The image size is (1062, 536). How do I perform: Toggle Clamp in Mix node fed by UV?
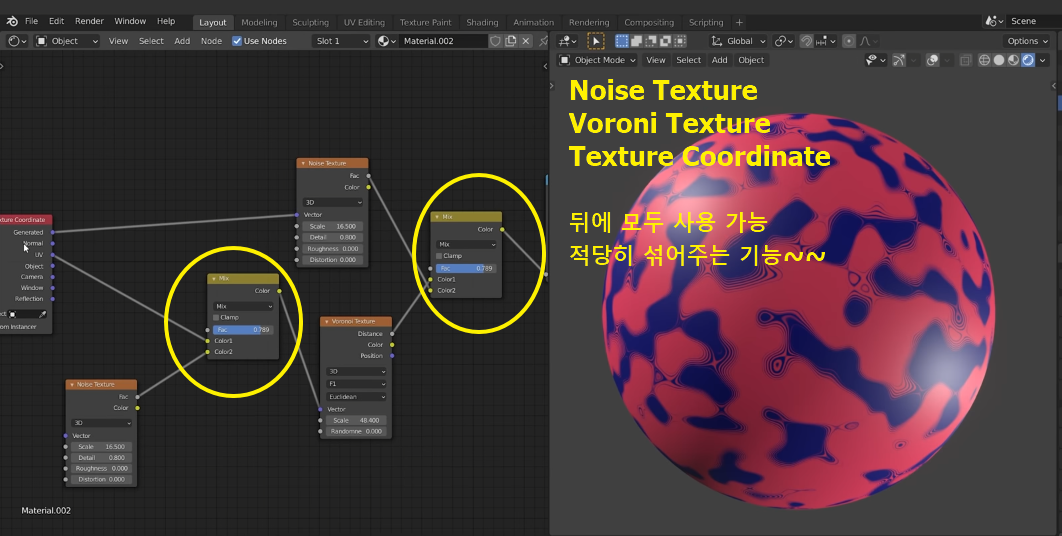[x=217, y=317]
